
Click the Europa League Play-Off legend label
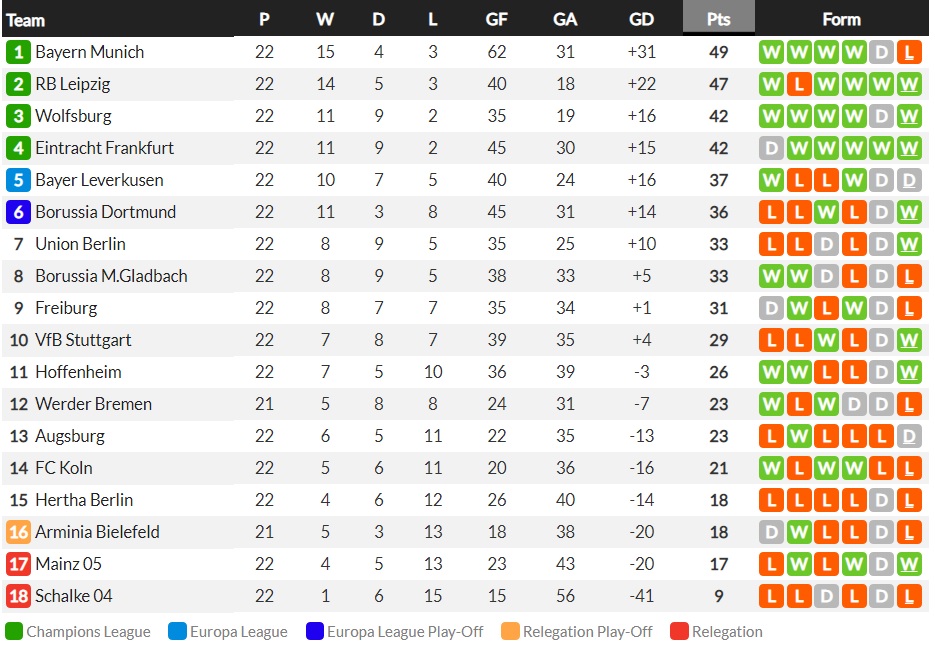405,632
